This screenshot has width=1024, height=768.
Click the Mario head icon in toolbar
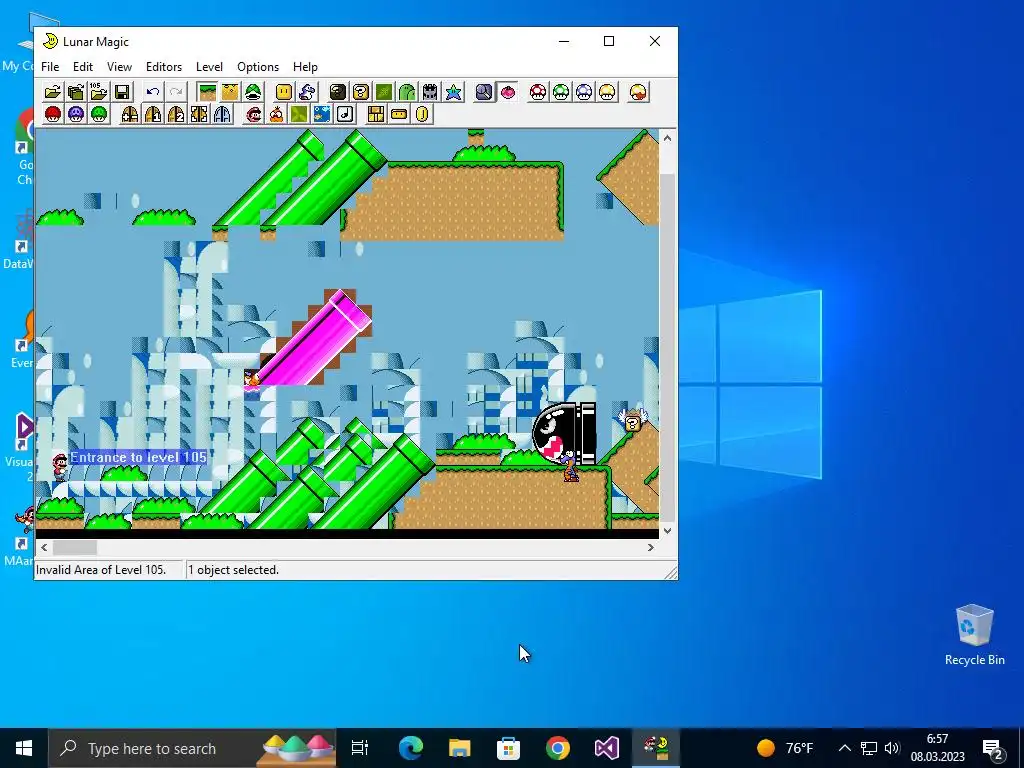[x=253, y=115]
